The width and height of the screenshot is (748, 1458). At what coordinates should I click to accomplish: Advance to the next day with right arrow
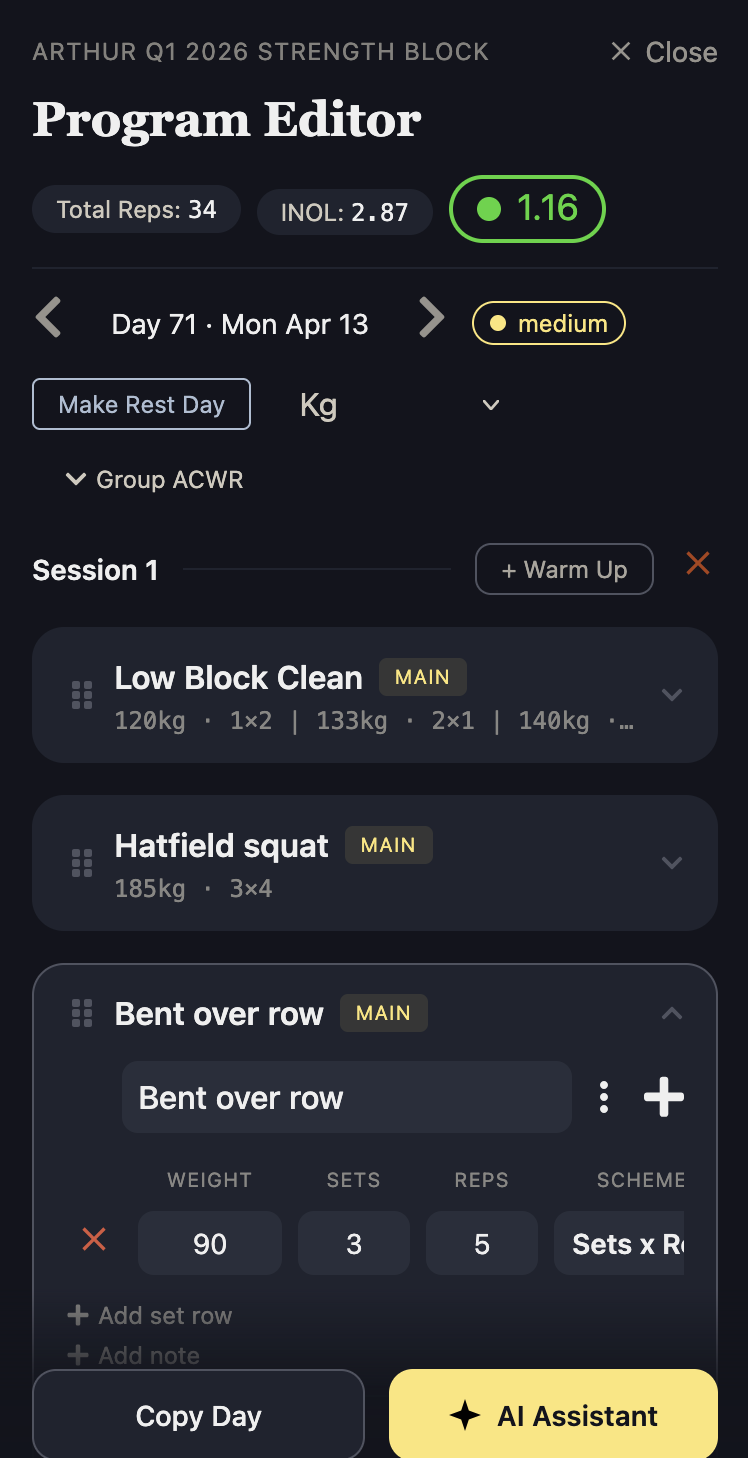tap(431, 317)
